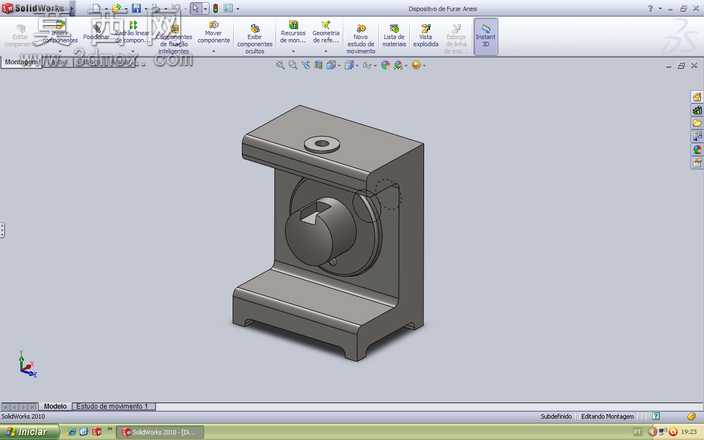Open View Palette task pane tab
The width and height of the screenshot is (704, 440).
click(697, 136)
